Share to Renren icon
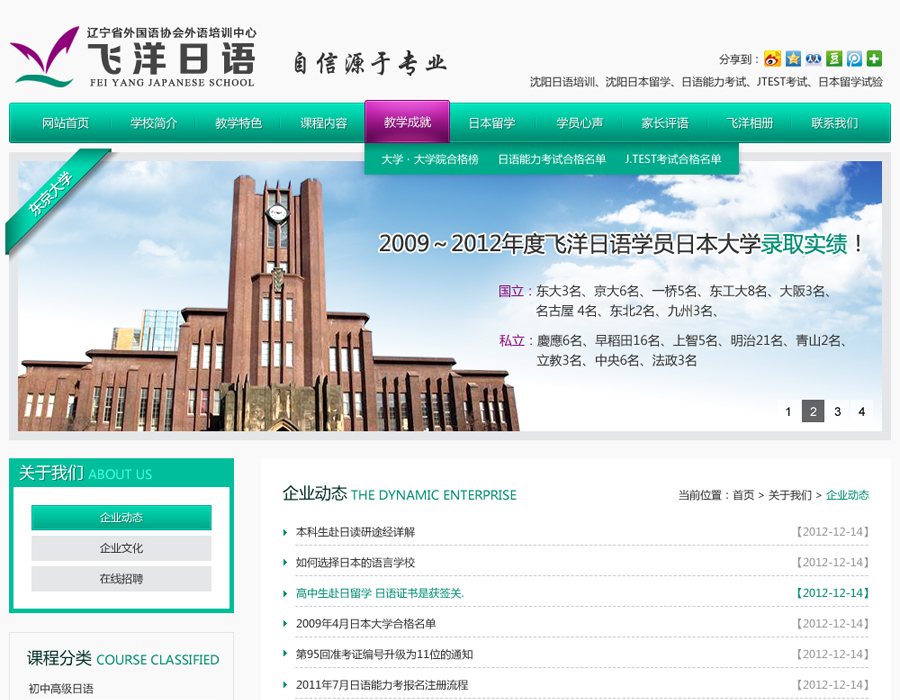 click(x=813, y=59)
